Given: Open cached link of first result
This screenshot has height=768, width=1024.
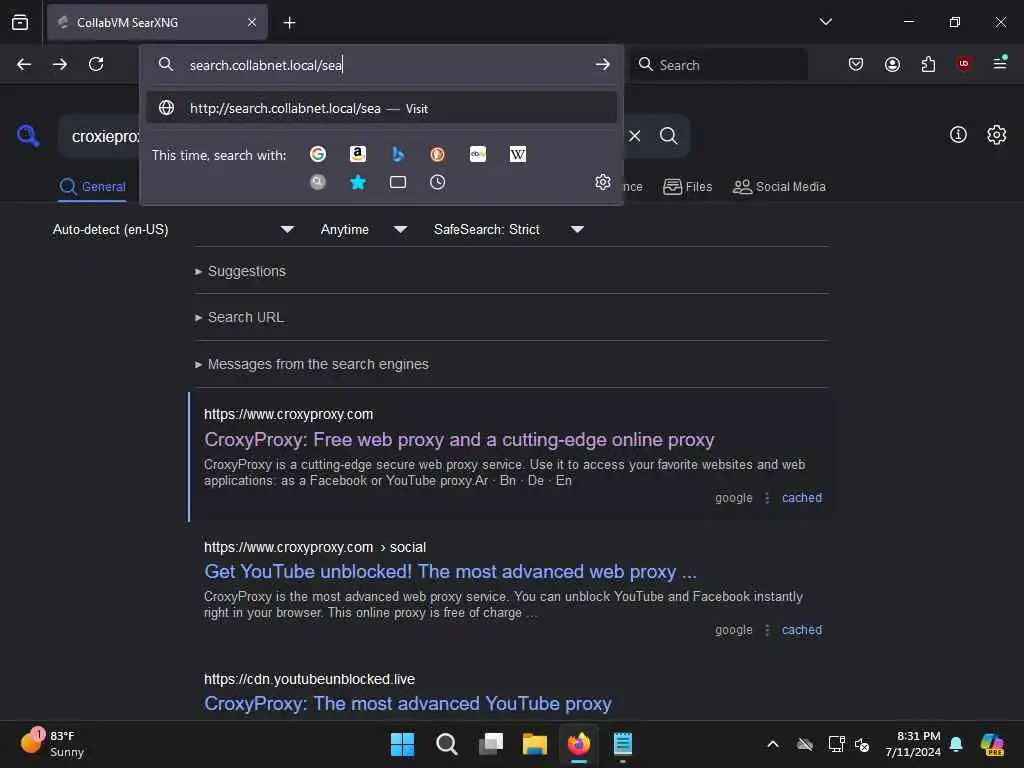Looking at the screenshot, I should tap(802, 498).
